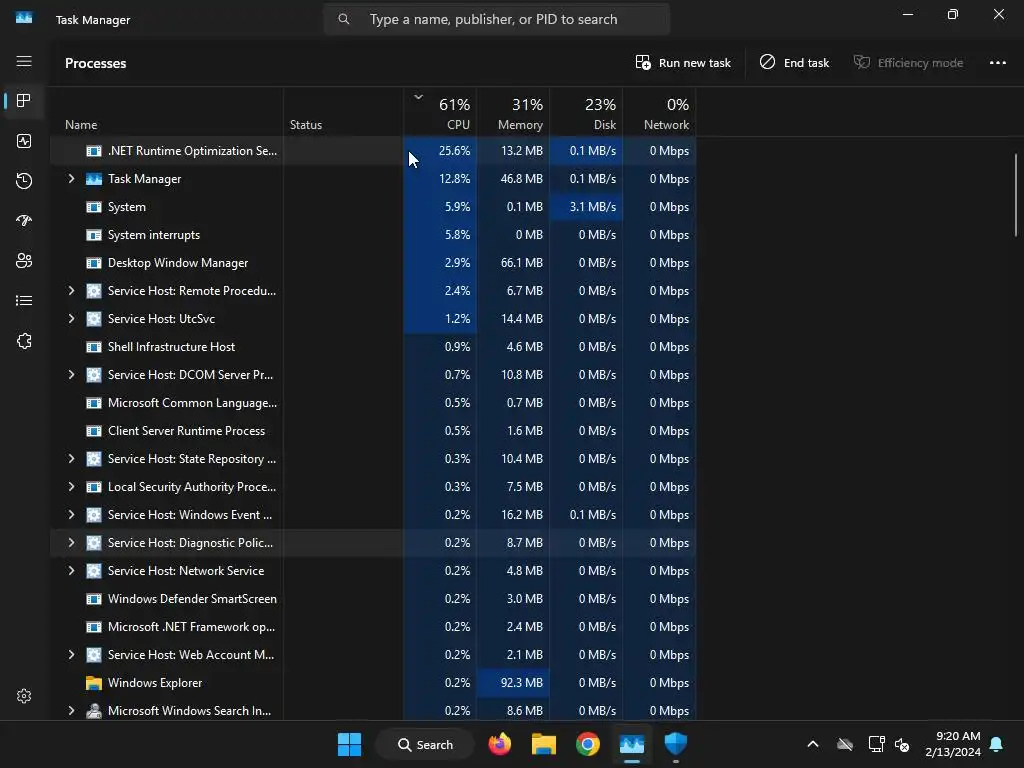Viewport: 1024px width, 768px height.
Task: Expand Service Host: Remote Procedure row
Action: [x=71, y=291]
